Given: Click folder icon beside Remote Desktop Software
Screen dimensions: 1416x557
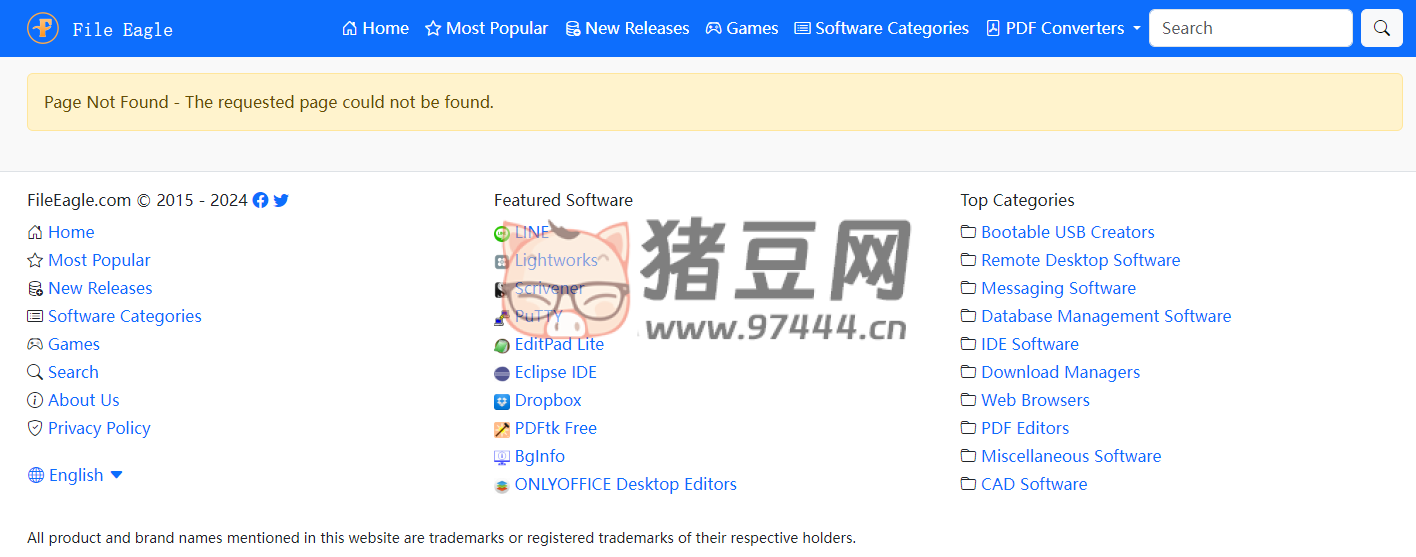Looking at the screenshot, I should tap(968, 260).
